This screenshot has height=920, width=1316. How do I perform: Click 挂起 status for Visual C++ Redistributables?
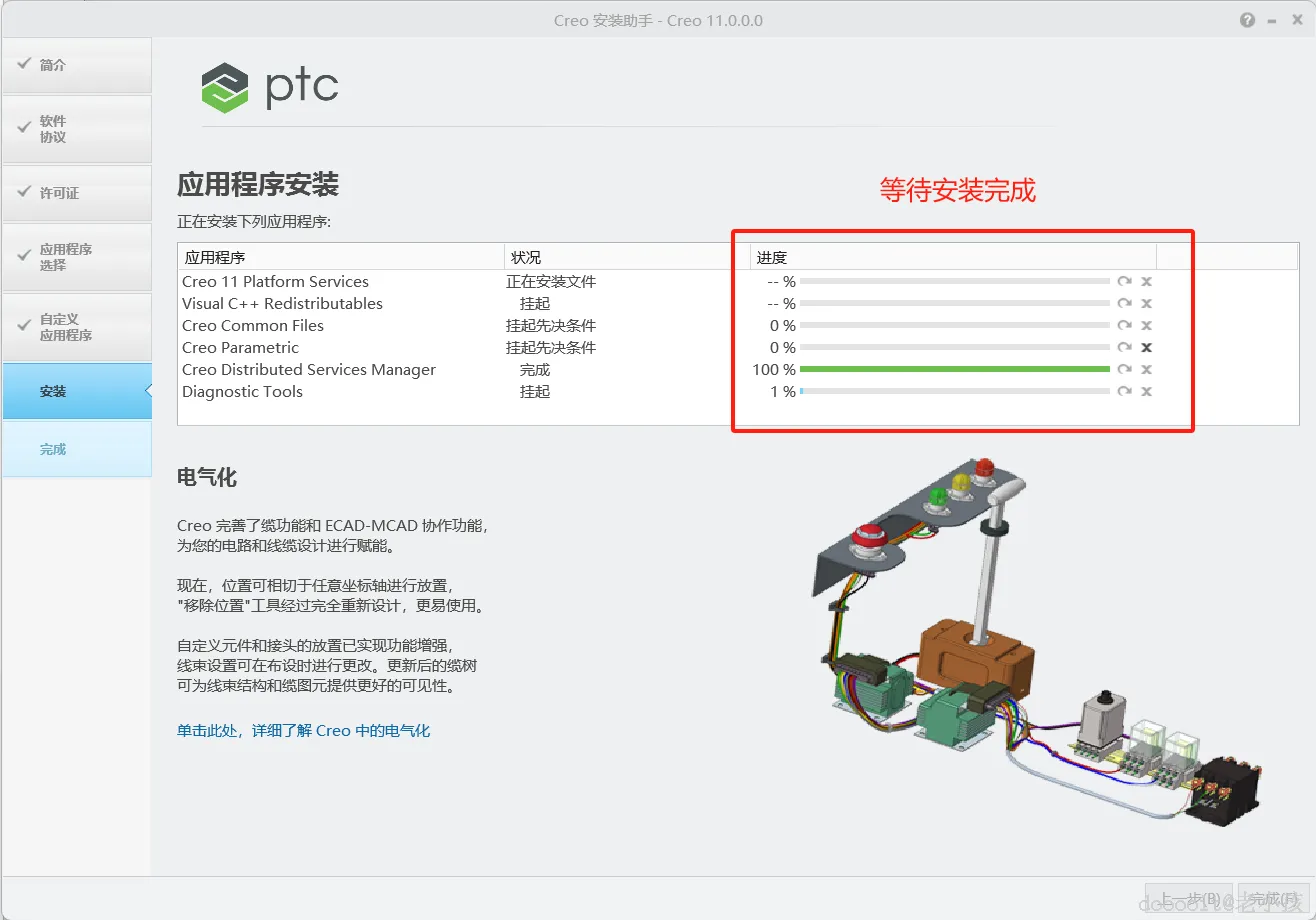[x=535, y=304]
